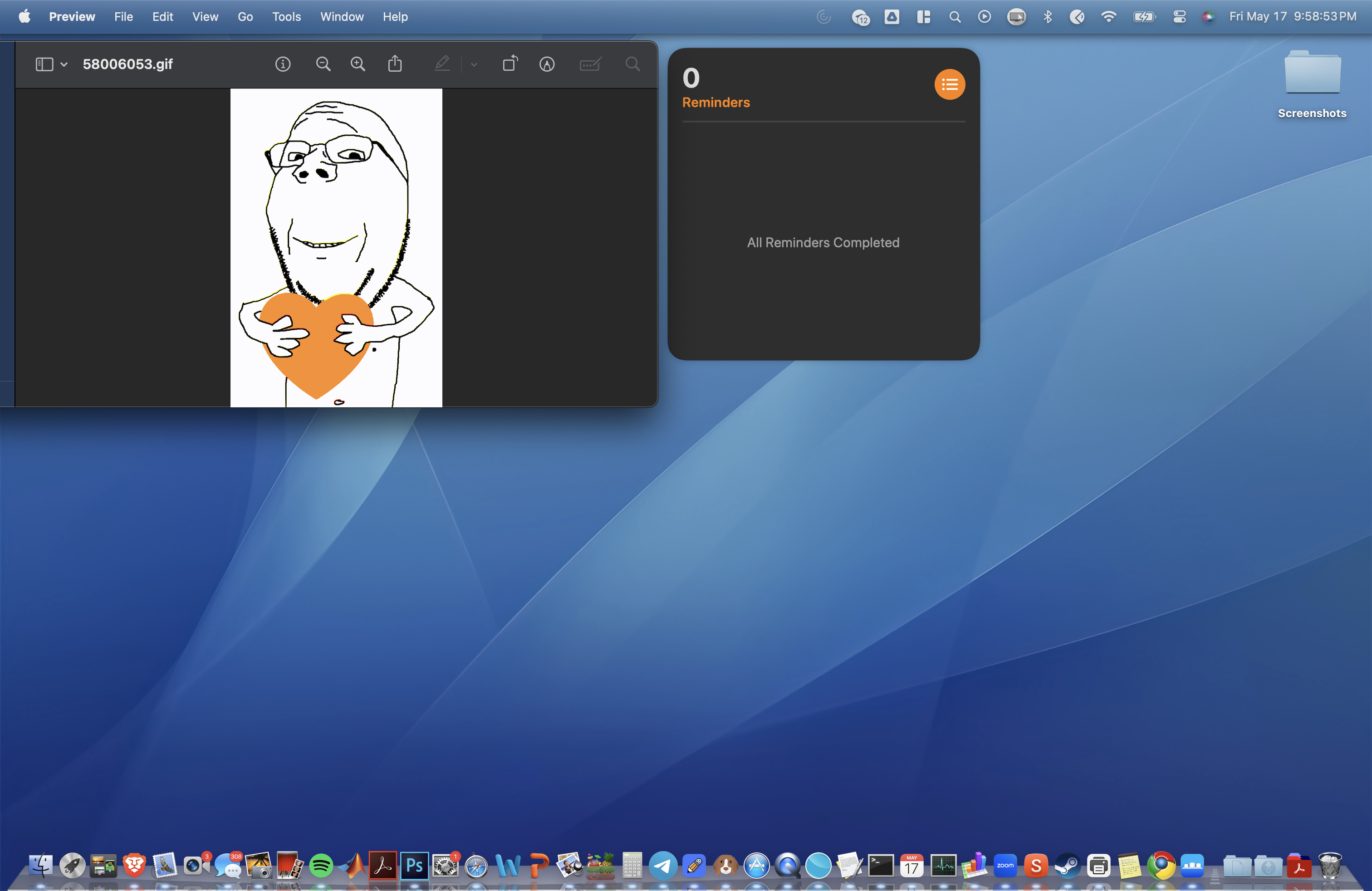The image size is (1372, 891).
Task: Toggle the Markup toolbar icon
Action: tap(547, 64)
